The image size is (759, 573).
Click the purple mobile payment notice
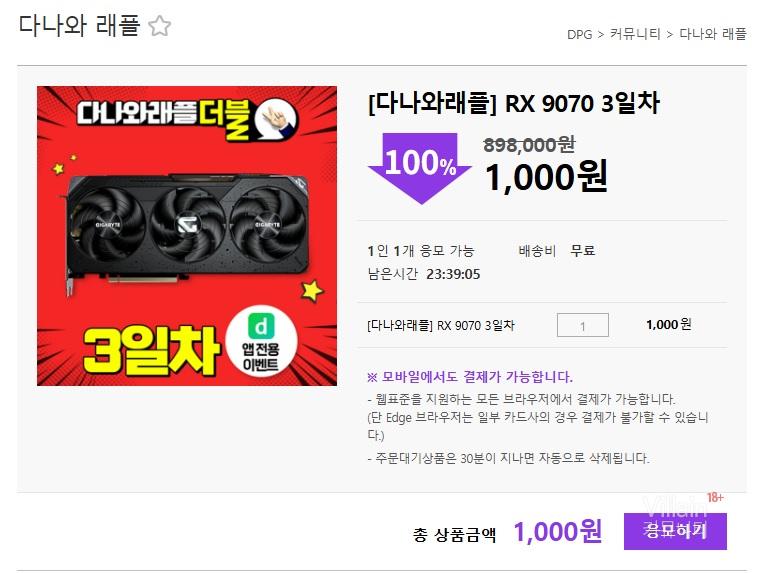[470, 377]
